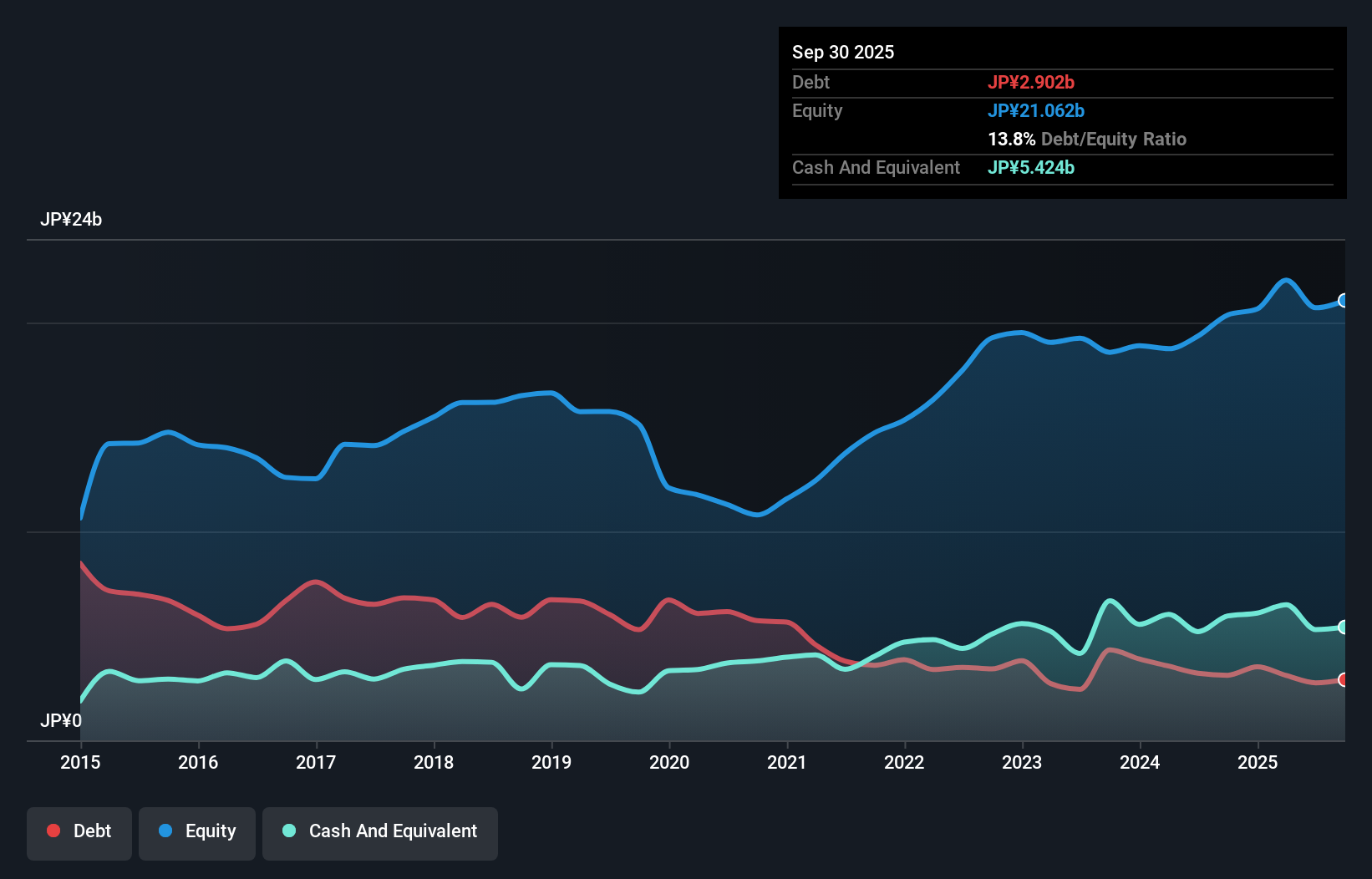The image size is (1372, 879).
Task: Click the red JP¥2.902b Debt value
Action: click(1032, 82)
